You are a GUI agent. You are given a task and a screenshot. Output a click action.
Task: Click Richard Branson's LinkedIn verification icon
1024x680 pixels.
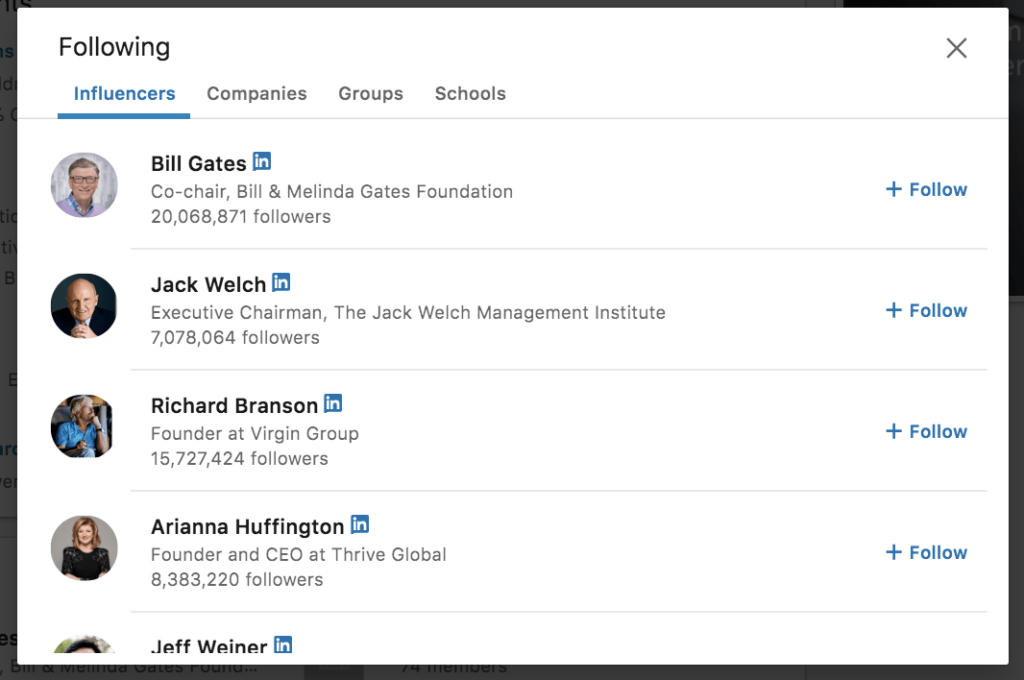coord(332,403)
